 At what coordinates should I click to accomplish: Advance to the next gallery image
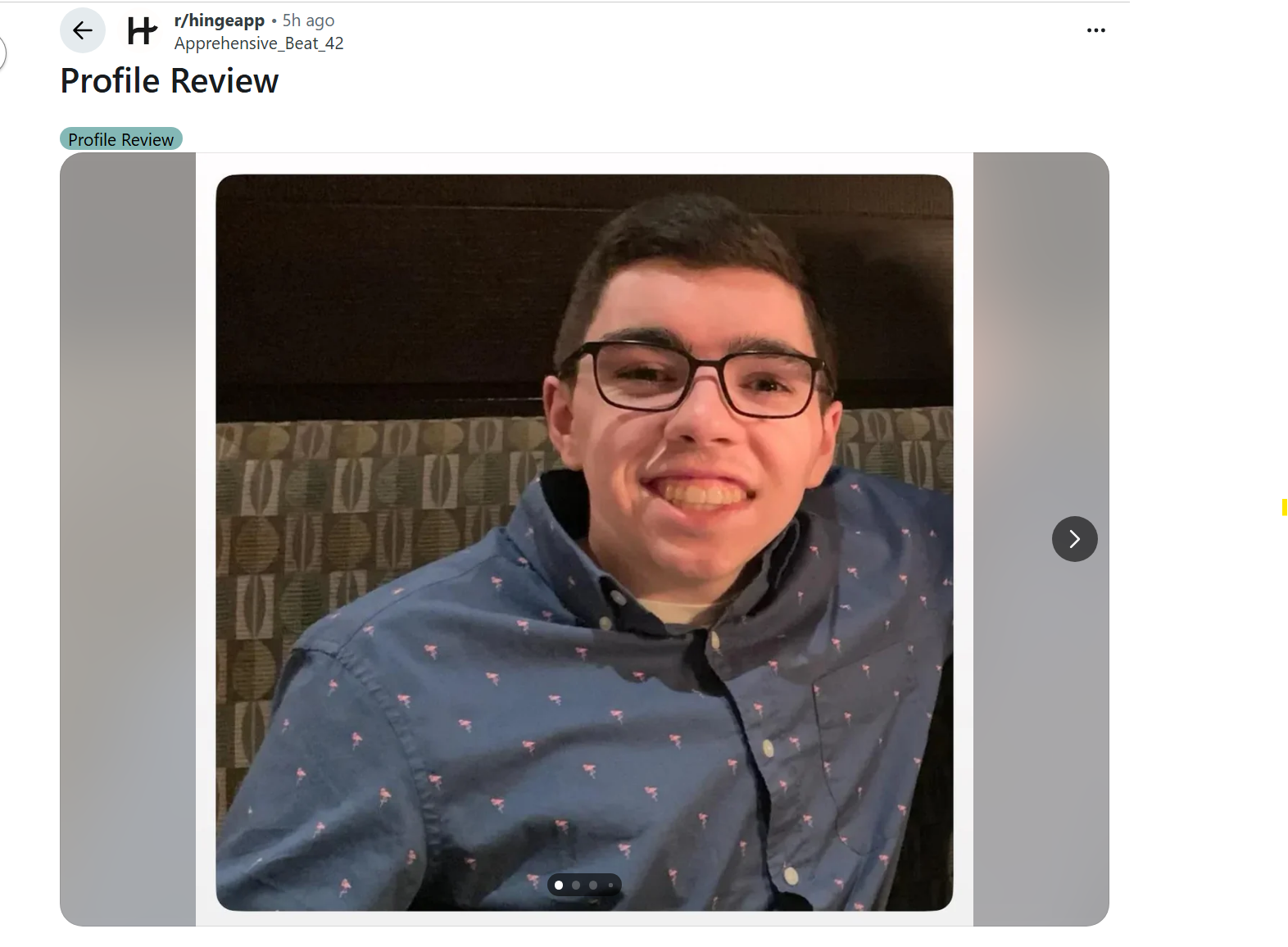click(x=1074, y=539)
